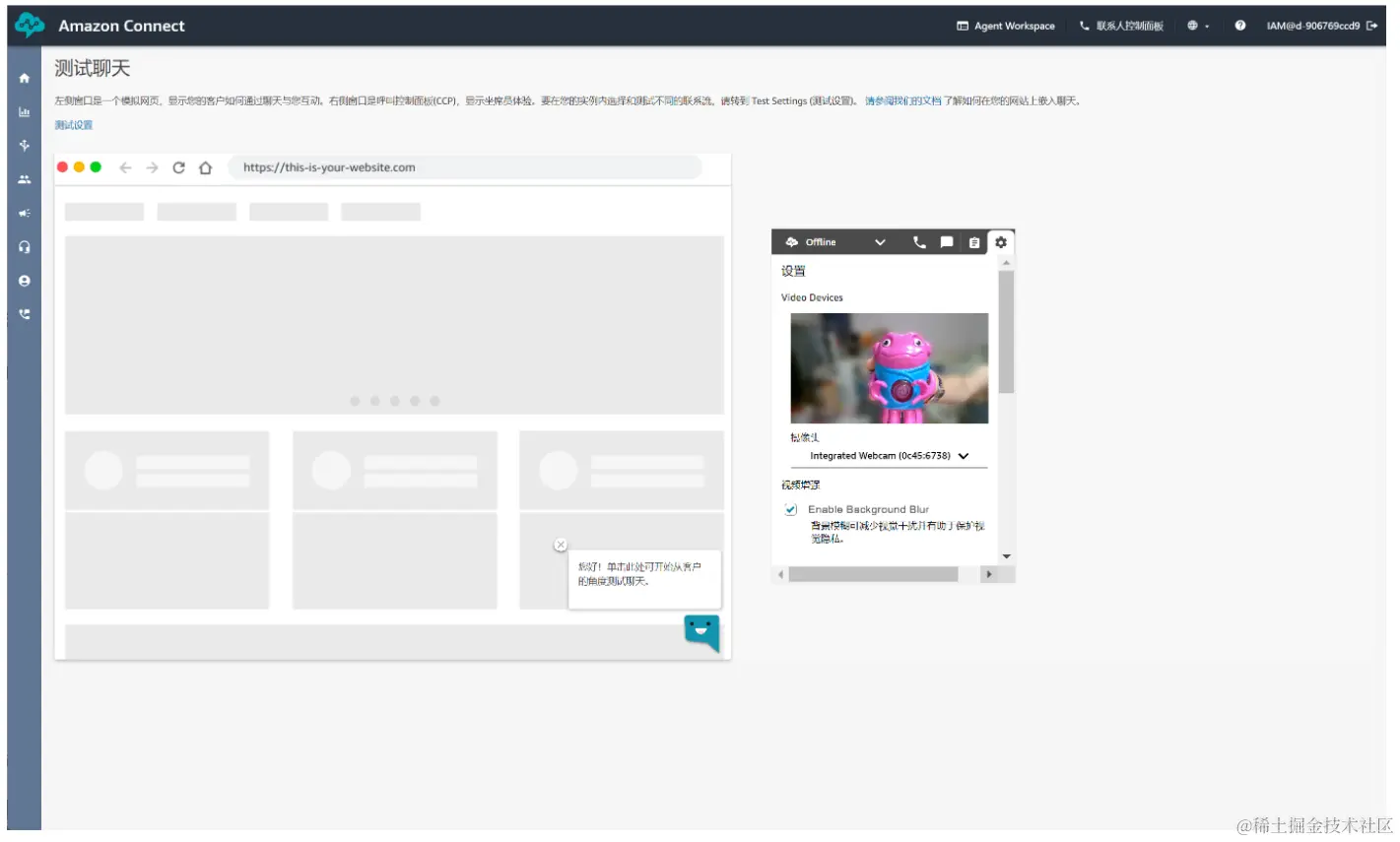The width and height of the screenshot is (1400, 842).
Task: Click the Amazon Connect title text
Action: pos(121,26)
